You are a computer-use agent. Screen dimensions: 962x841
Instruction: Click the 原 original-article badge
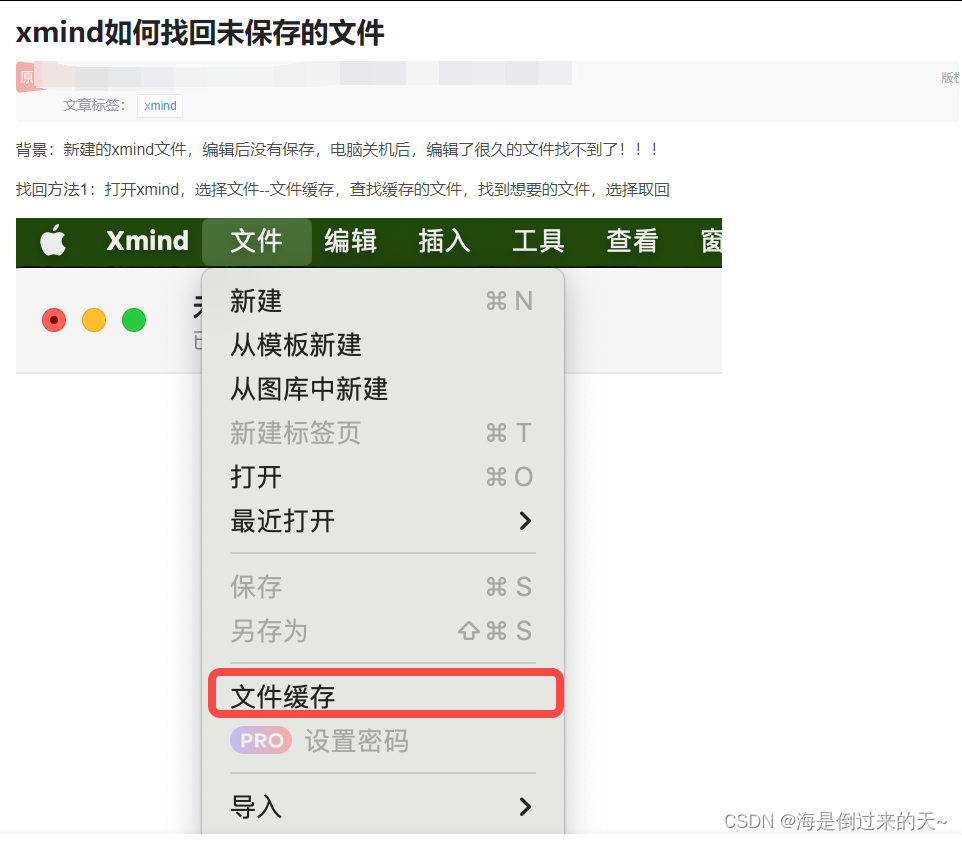26,77
